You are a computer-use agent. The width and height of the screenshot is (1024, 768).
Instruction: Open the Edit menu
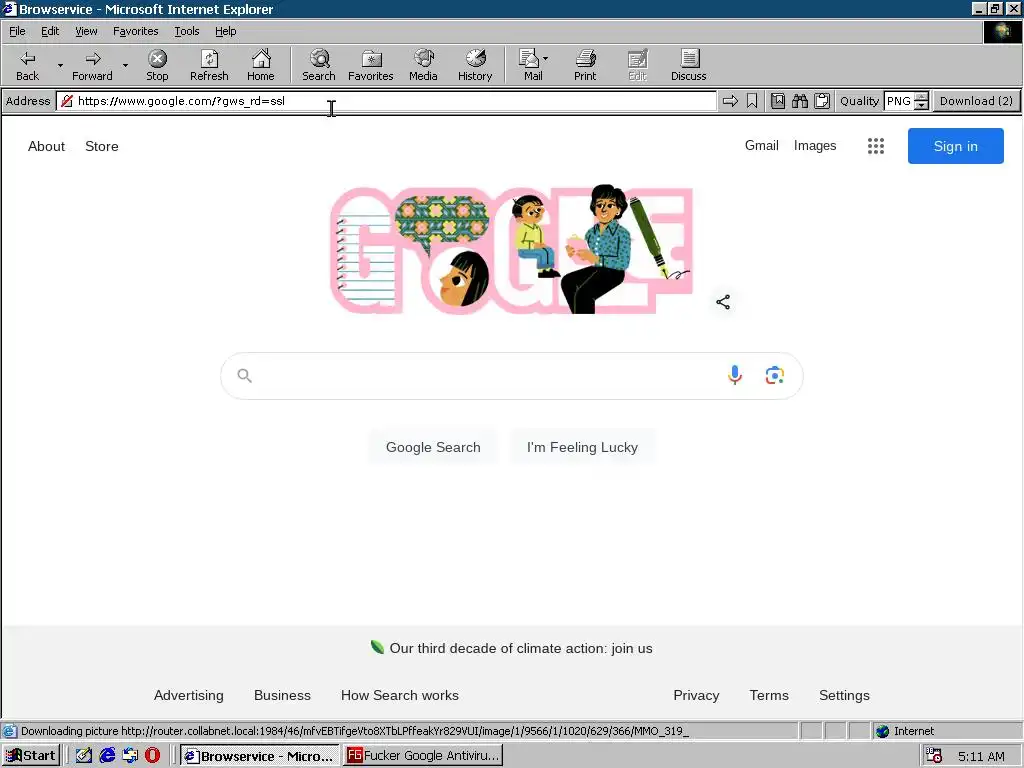(x=50, y=31)
